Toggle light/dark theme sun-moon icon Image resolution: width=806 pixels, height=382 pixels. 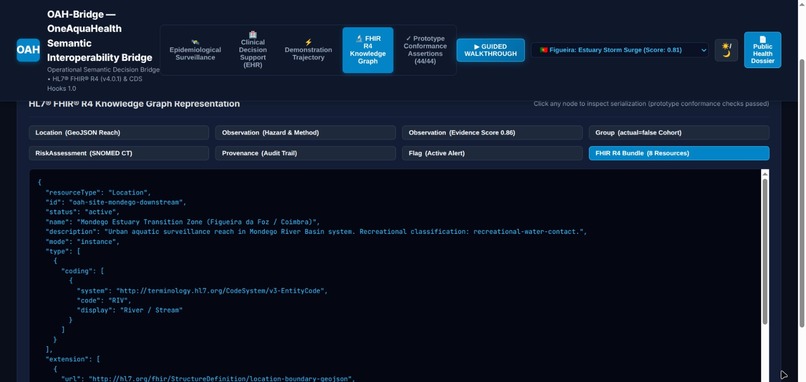726,50
